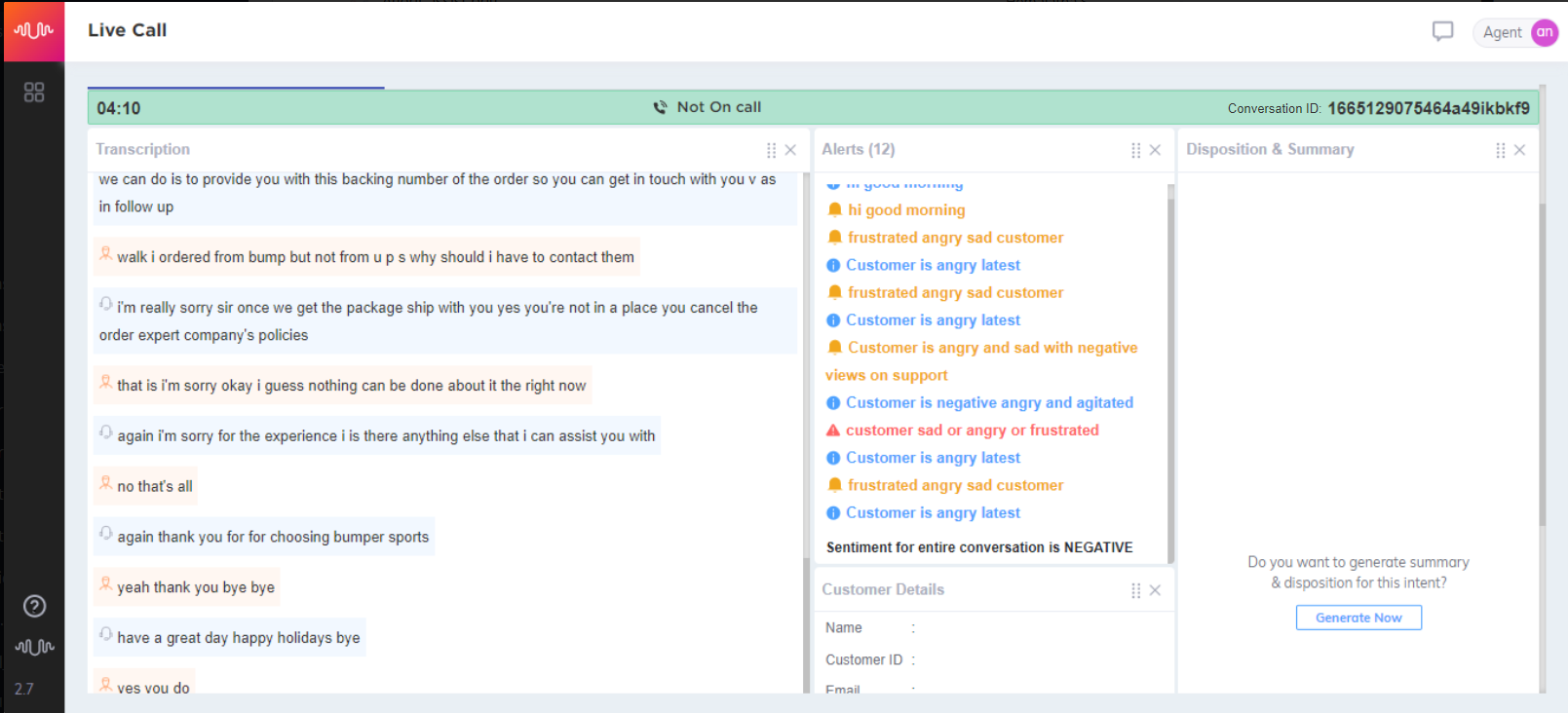Open the help question mark icon
1568x713 pixels.
click(x=34, y=606)
